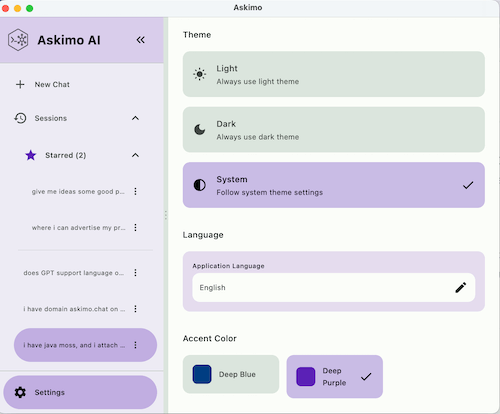Click the Askimo AI hexagon logo
The height and width of the screenshot is (414, 500).
[18, 40]
